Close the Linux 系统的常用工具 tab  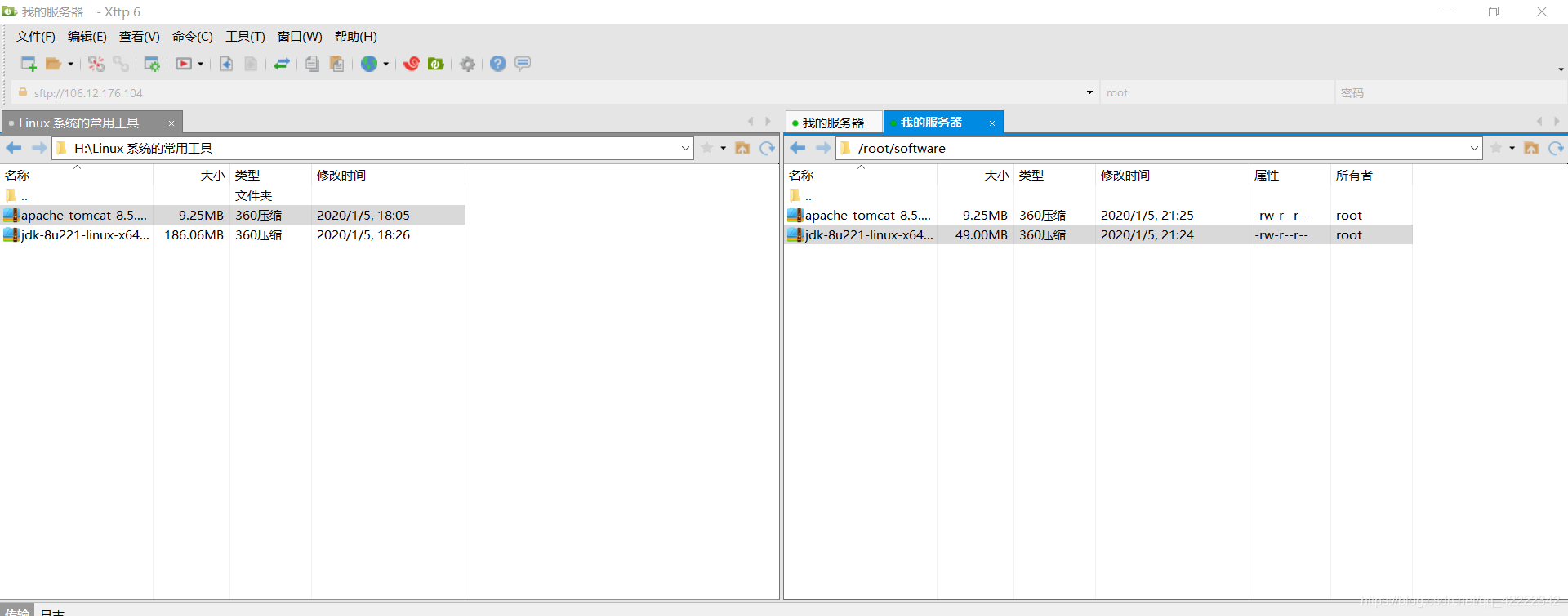(171, 123)
